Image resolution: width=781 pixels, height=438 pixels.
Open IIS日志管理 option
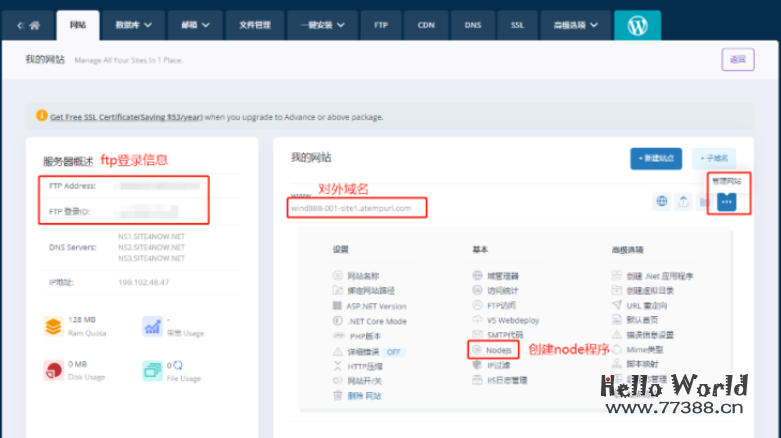507,380
